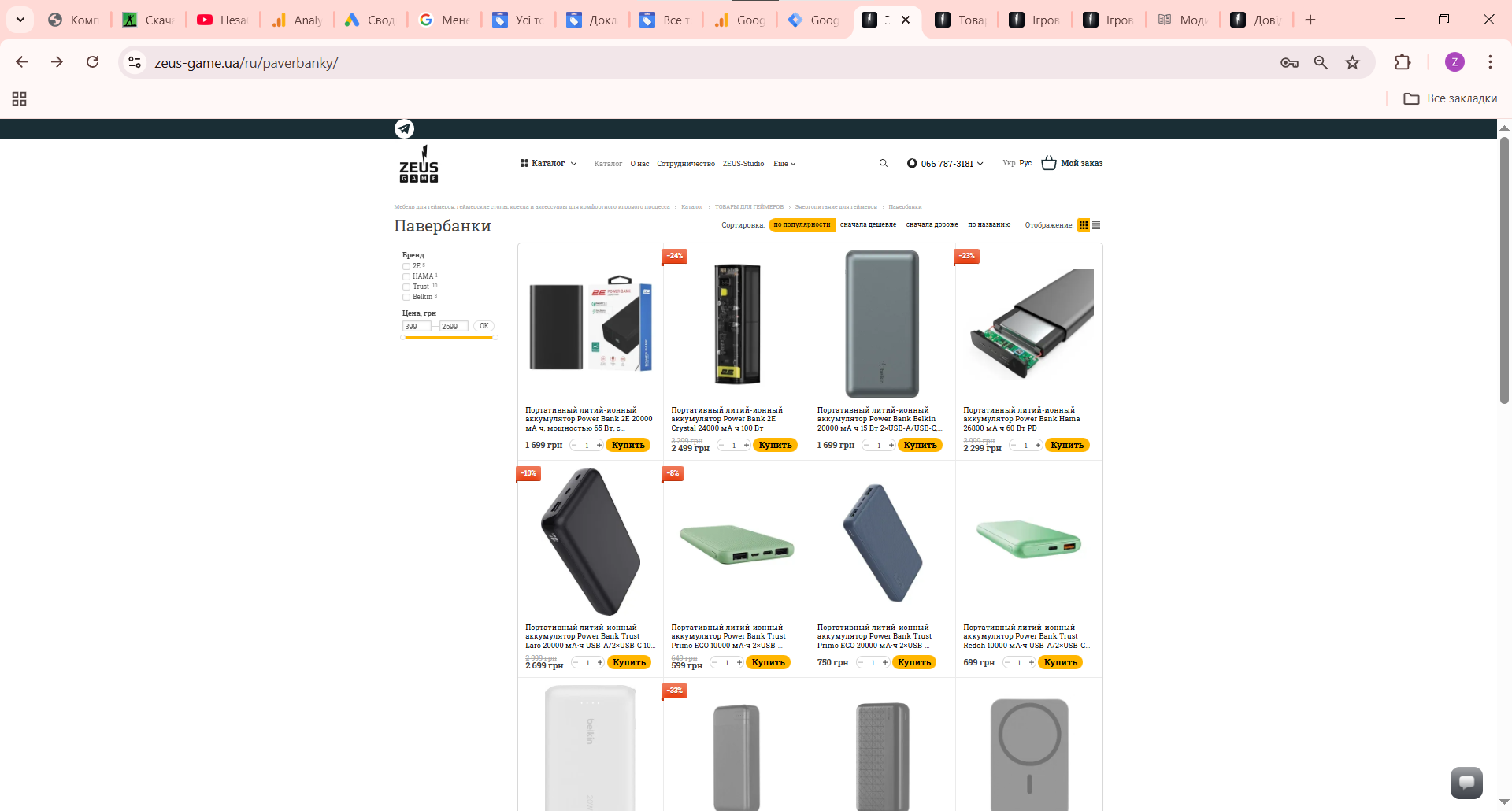Image resolution: width=1512 pixels, height=811 pixels.
Task: Expand the phone number 066 787-3181 dropdown
Action: pos(945,164)
